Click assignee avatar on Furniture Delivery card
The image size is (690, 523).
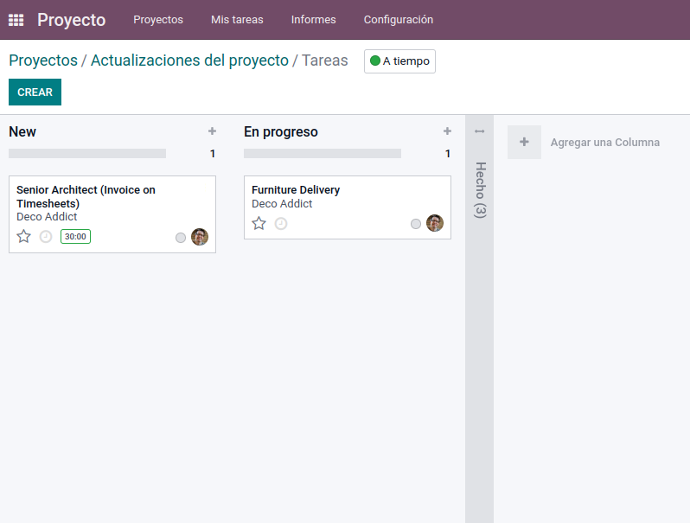pos(435,223)
